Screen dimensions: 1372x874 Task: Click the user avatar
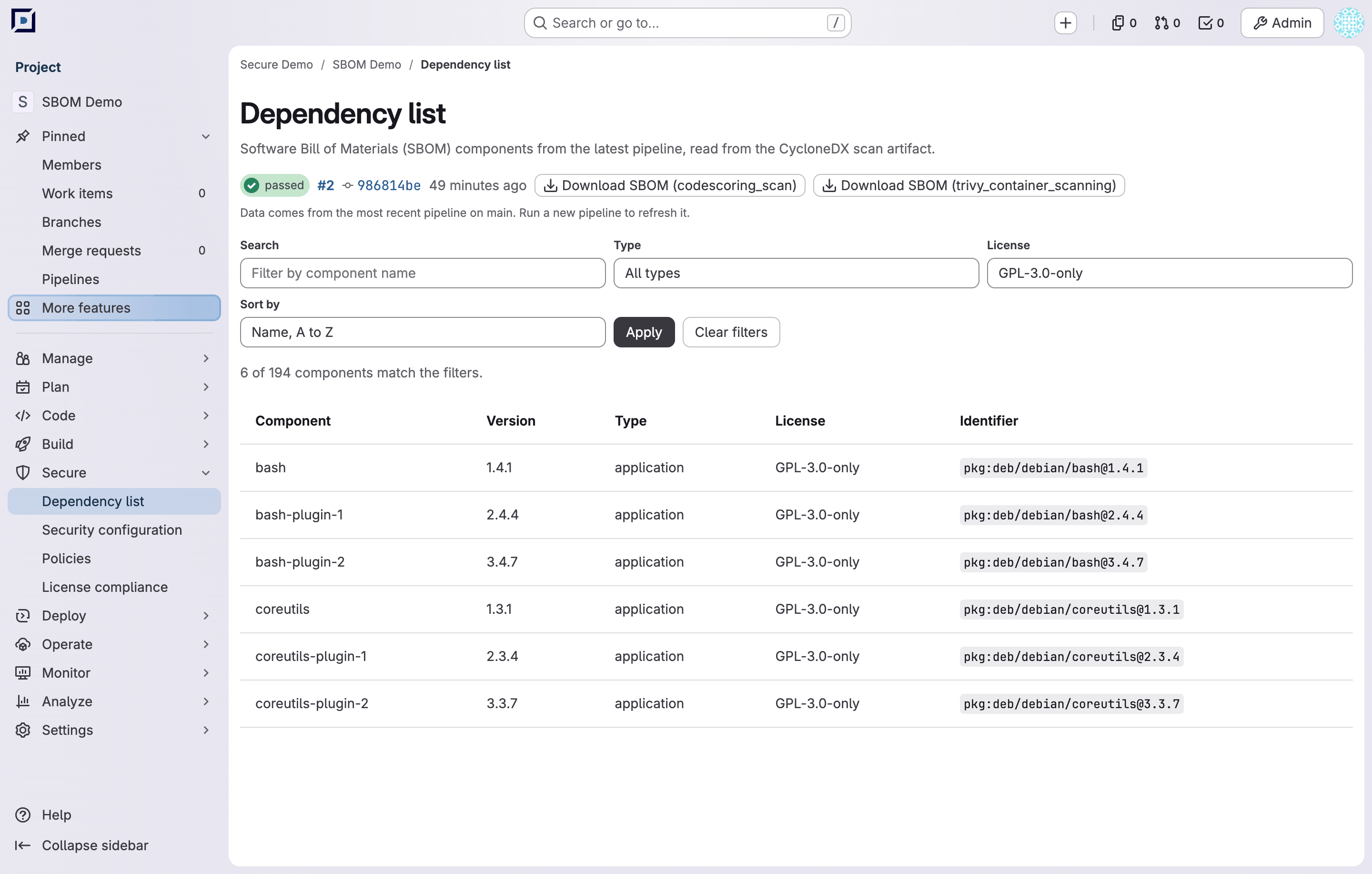point(1349,23)
